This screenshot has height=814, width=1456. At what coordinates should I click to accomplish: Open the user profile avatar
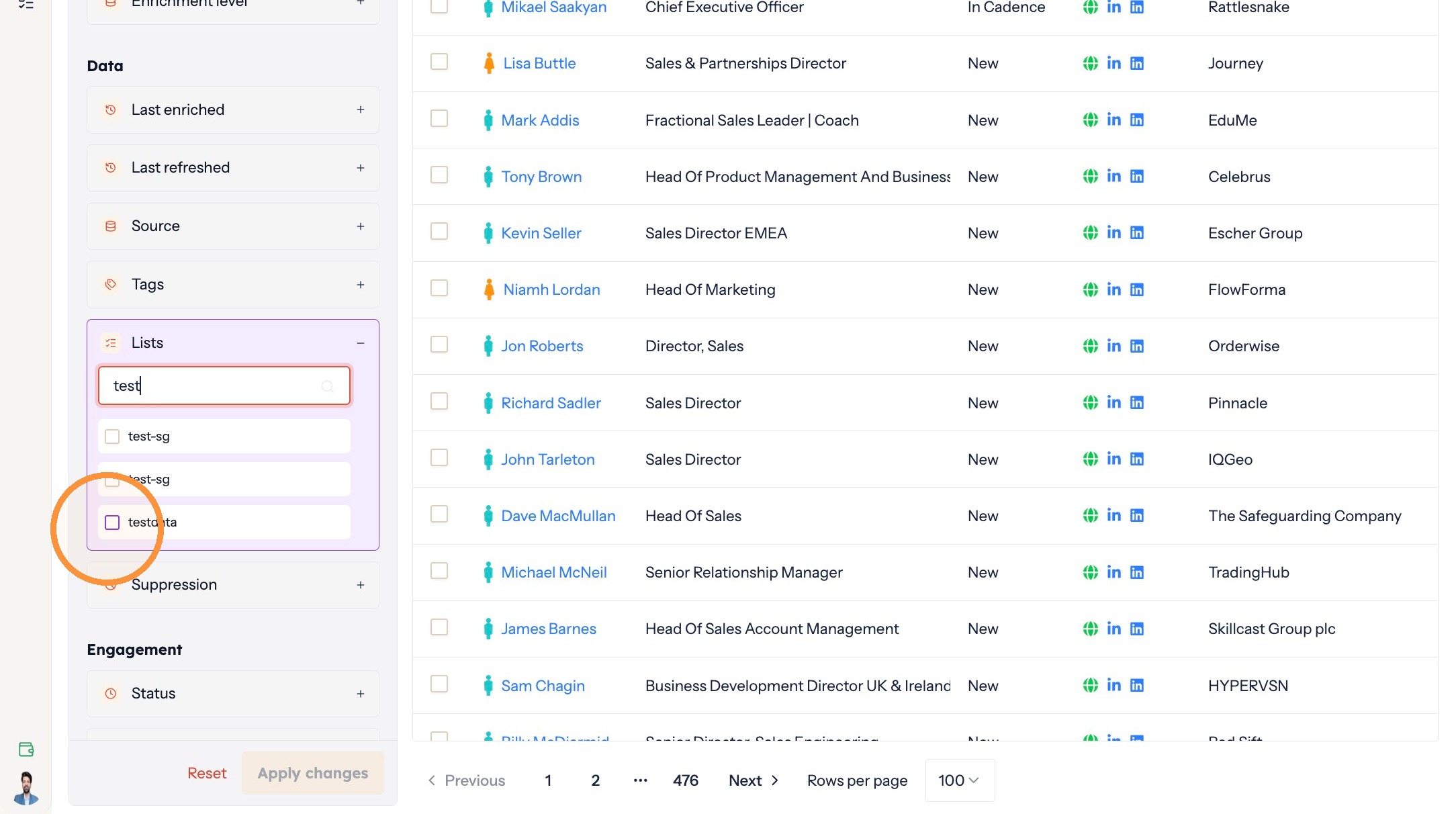26,788
